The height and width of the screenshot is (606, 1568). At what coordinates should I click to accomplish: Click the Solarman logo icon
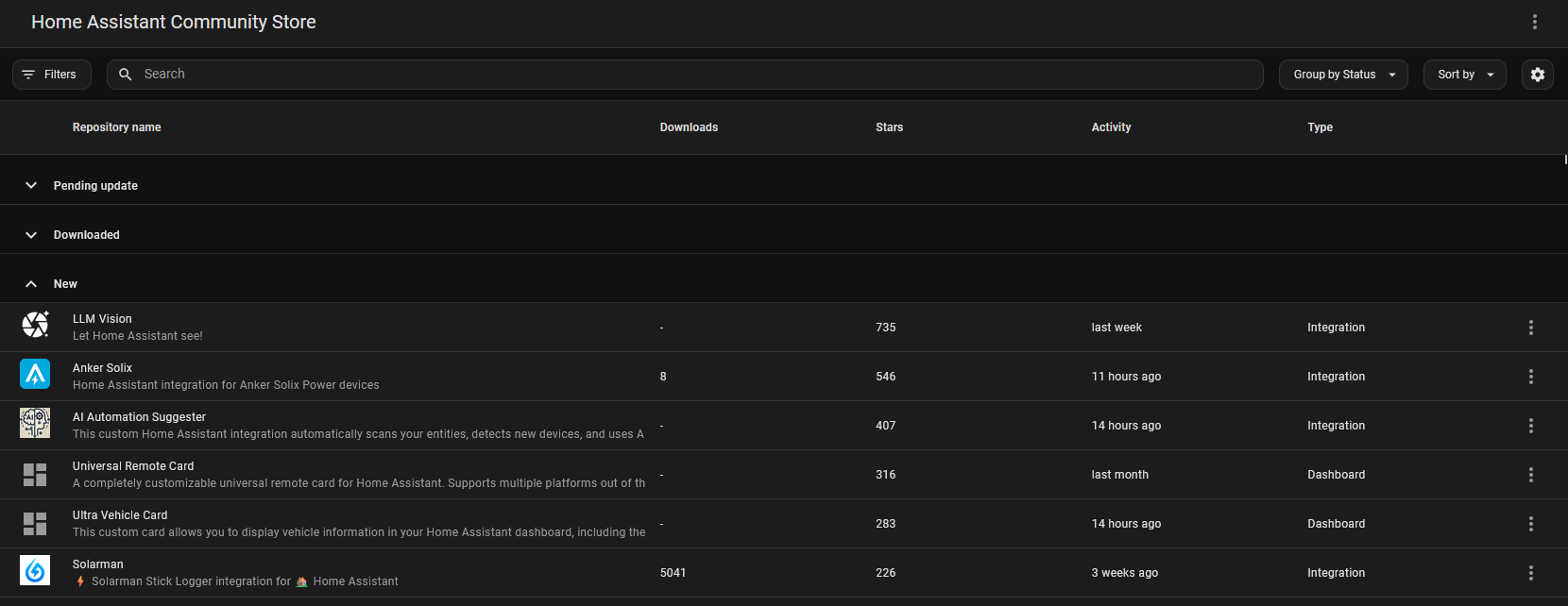click(35, 571)
